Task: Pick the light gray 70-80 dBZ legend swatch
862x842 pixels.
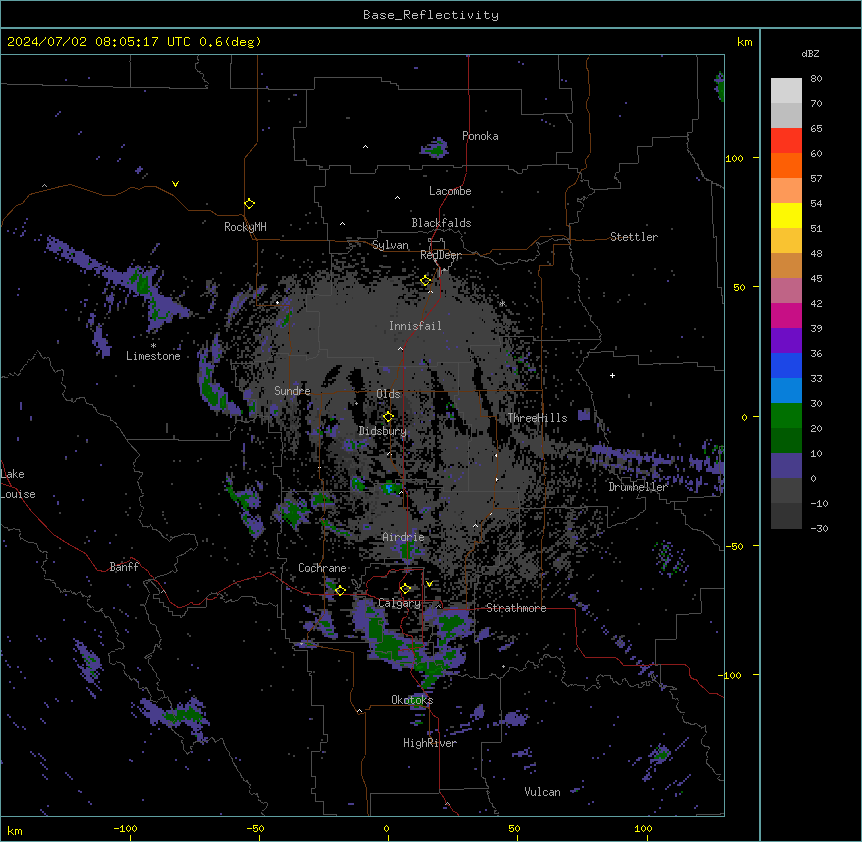Action: pos(786,90)
